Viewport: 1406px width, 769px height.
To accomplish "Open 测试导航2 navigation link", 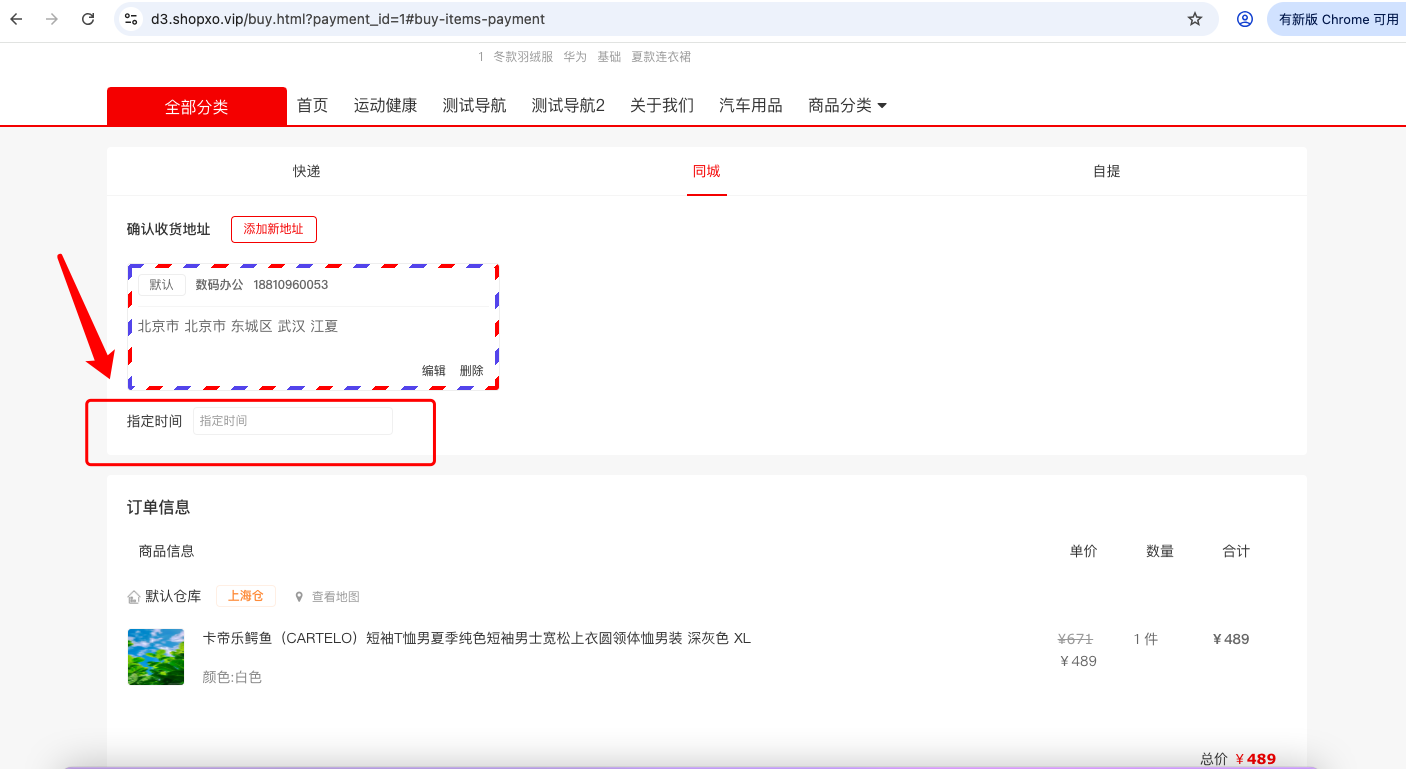I will coord(568,105).
